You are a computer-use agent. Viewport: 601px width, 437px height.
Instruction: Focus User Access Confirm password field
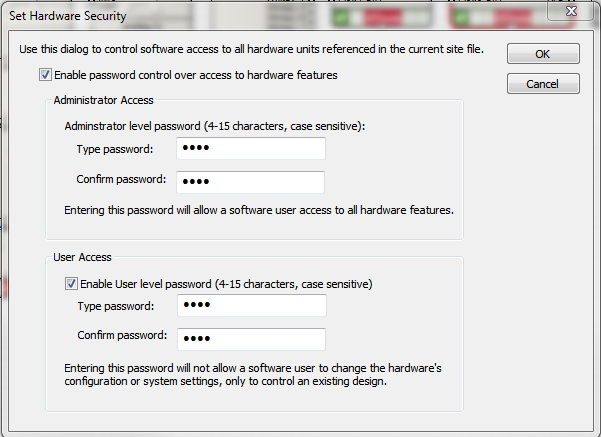coord(251,339)
